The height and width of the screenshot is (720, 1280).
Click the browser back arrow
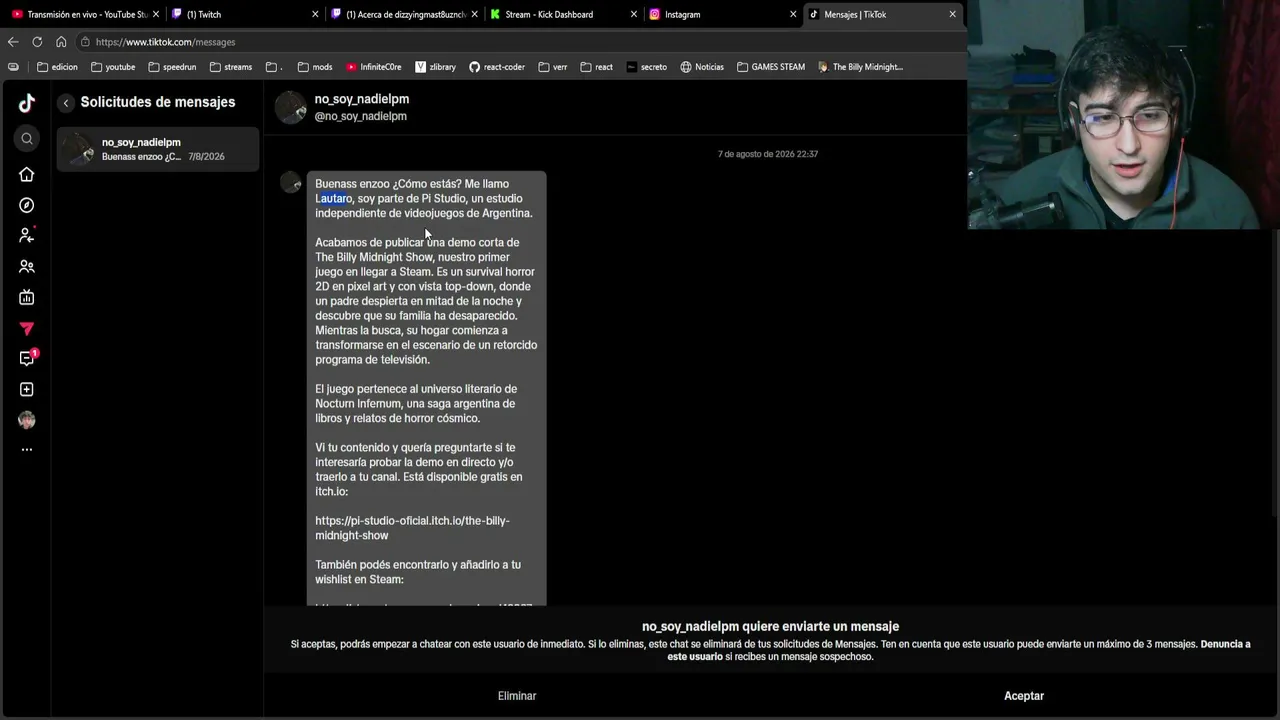(13, 42)
